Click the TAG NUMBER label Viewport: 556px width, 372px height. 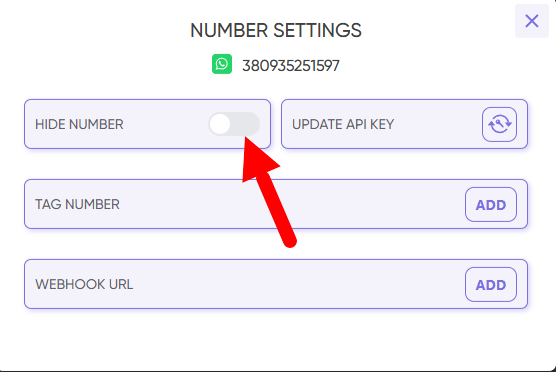point(77,205)
